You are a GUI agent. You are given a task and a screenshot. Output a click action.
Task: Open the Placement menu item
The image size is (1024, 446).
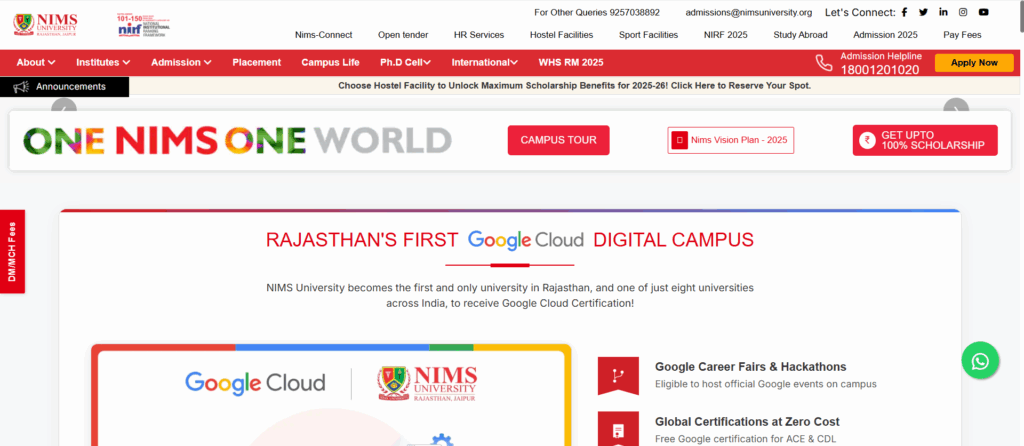coord(257,62)
